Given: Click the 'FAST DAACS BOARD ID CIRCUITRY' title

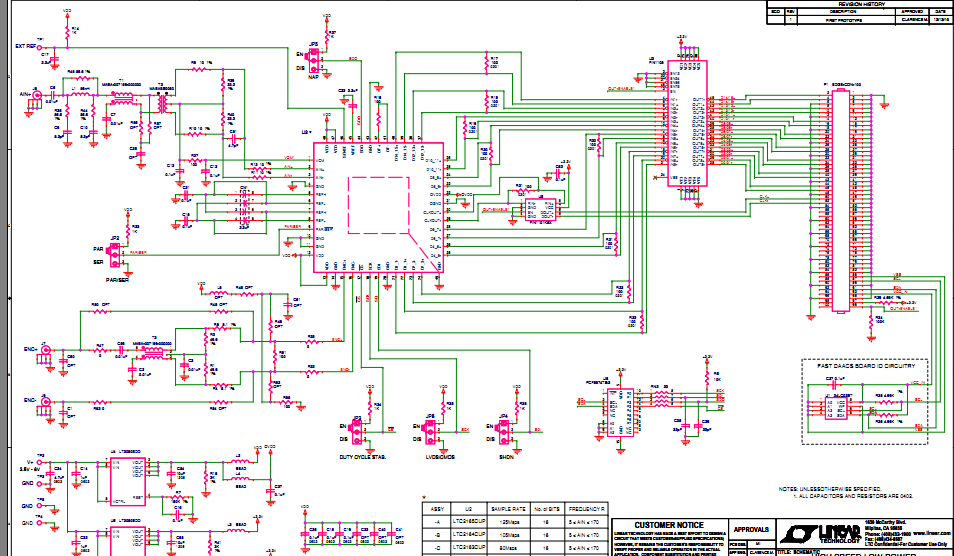Looking at the screenshot, I should (865, 366).
